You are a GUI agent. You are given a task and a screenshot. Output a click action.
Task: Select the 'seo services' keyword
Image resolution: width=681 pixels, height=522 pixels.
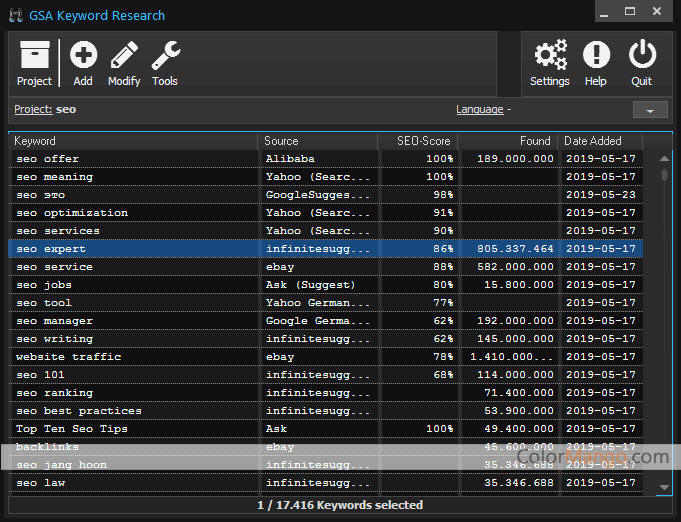[x=58, y=231]
